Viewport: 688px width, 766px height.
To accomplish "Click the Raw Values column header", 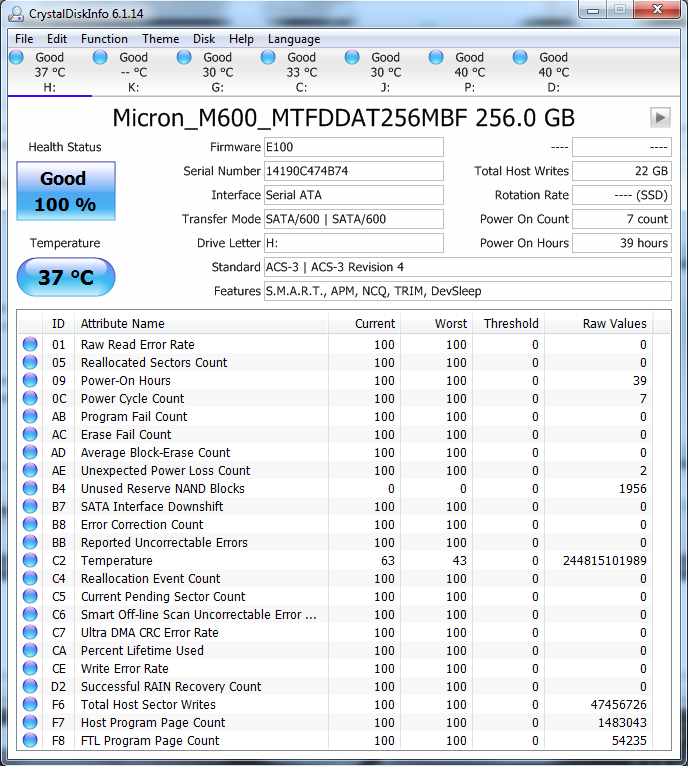I will 614,323.
